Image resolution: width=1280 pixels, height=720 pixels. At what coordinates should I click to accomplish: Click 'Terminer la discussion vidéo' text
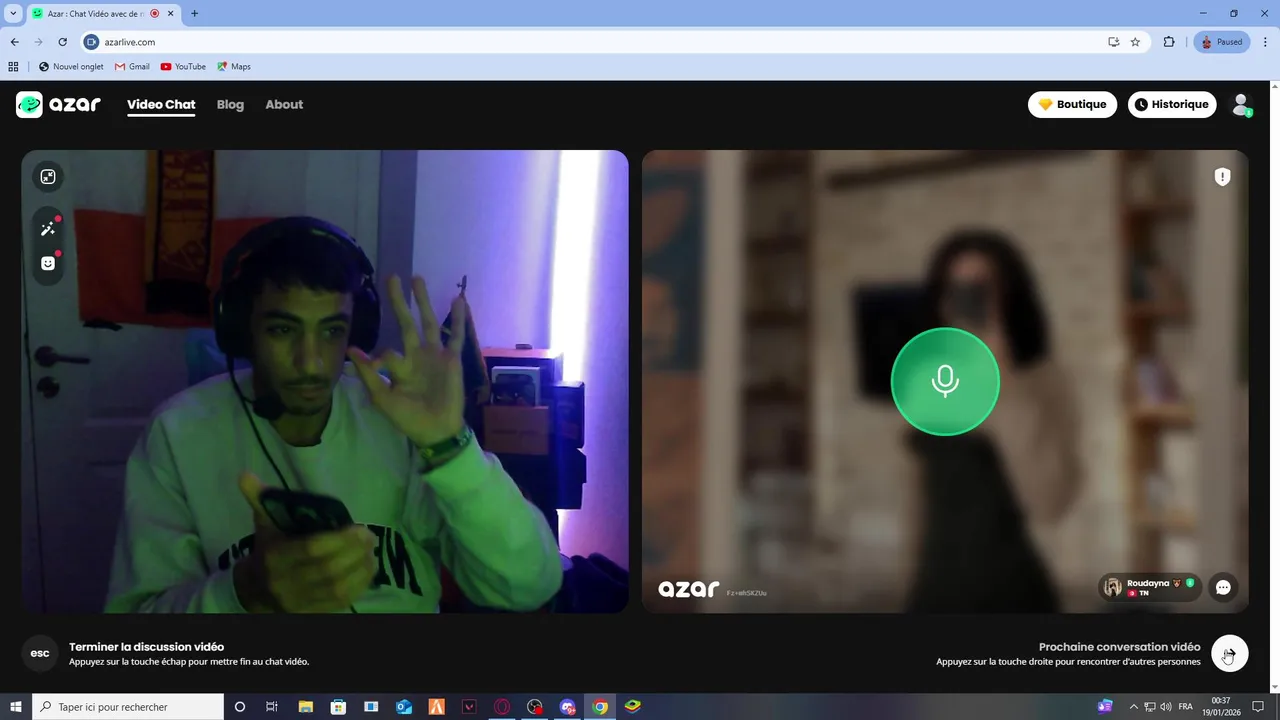tap(146, 647)
